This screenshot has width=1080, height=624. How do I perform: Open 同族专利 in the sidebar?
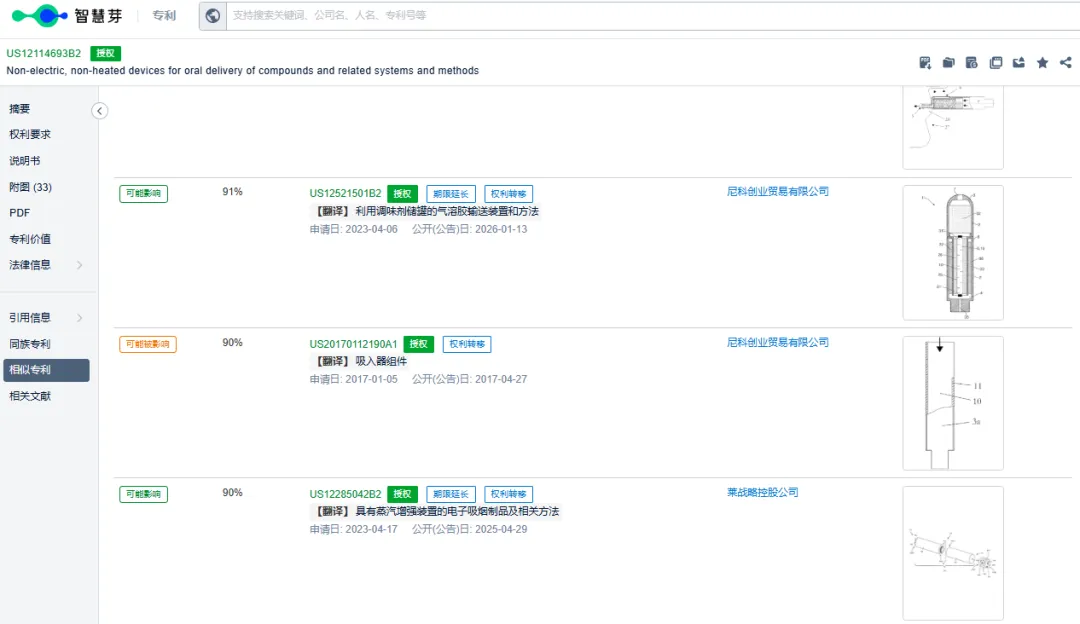pos(30,344)
